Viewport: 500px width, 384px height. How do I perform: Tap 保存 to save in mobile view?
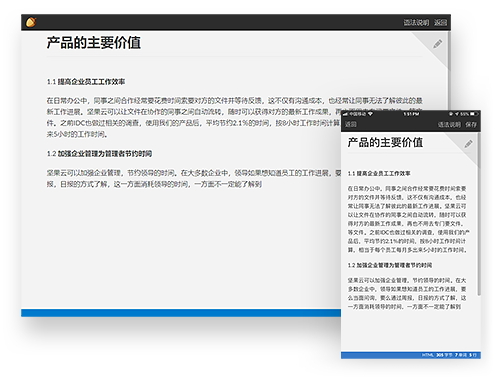(x=471, y=124)
